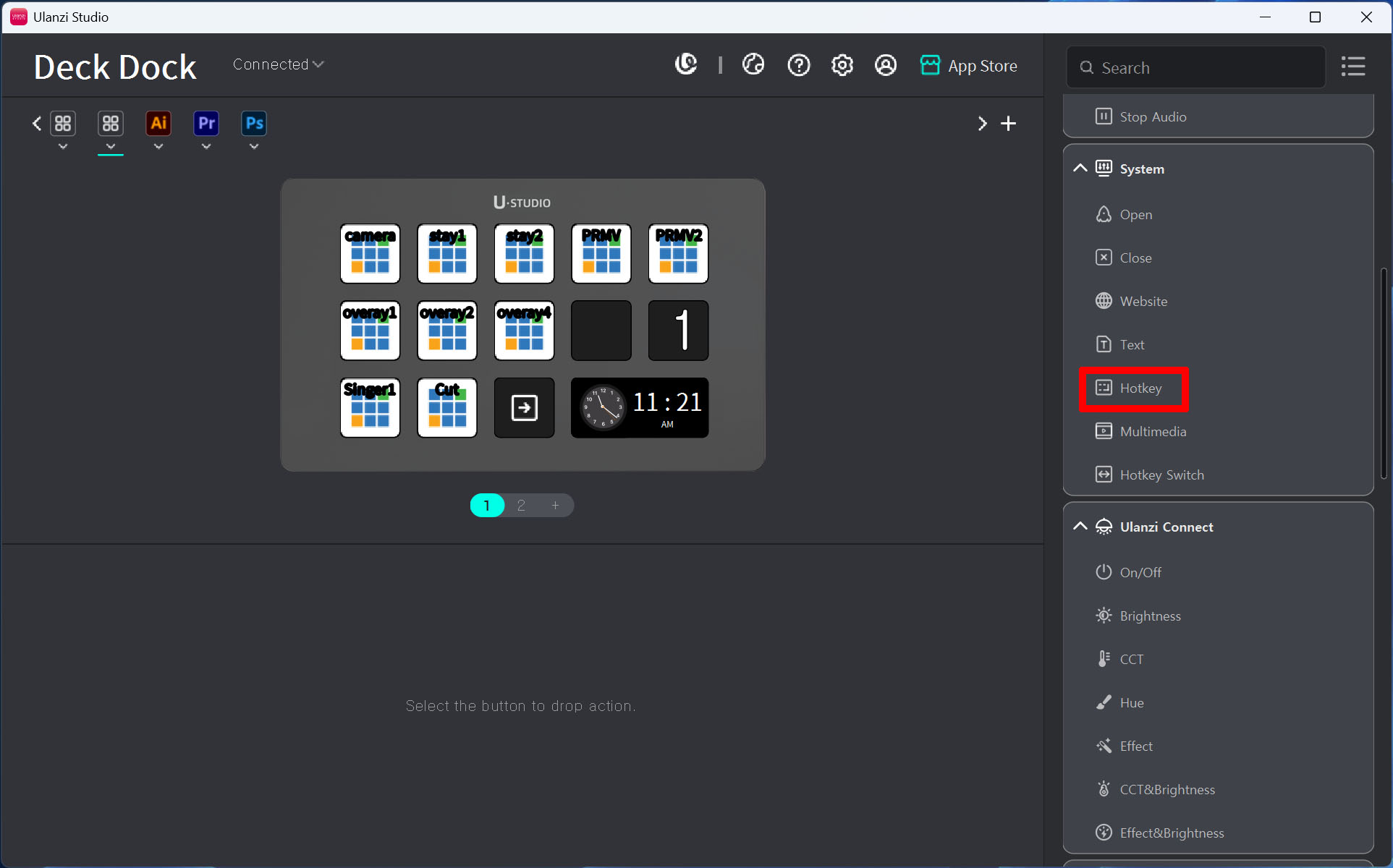Select the Premiere Pro profile icon
The width and height of the screenshot is (1393, 868).
pos(206,123)
